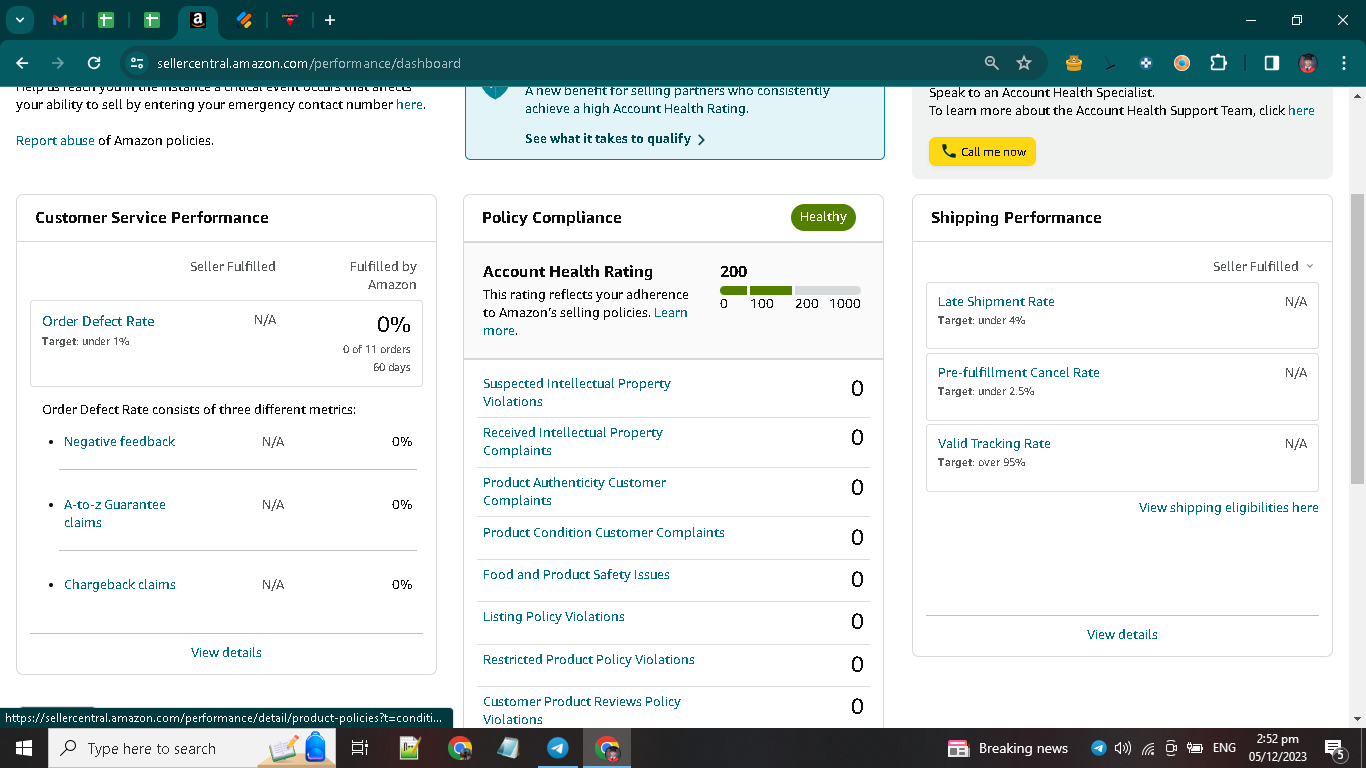Open the Order Defect Rate link
The image size is (1366, 768).
[98, 321]
